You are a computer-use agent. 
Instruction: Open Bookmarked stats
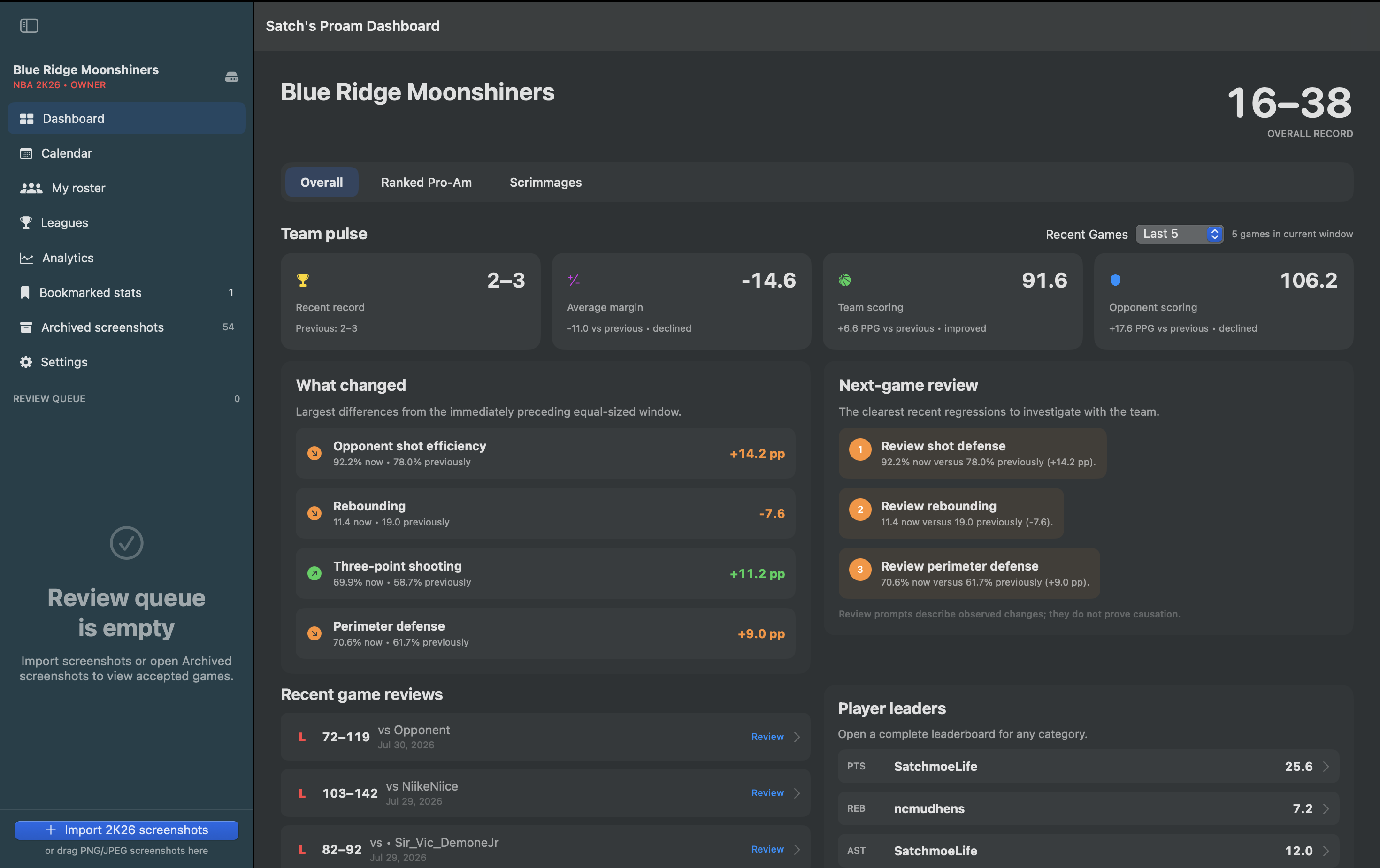[x=127, y=292]
